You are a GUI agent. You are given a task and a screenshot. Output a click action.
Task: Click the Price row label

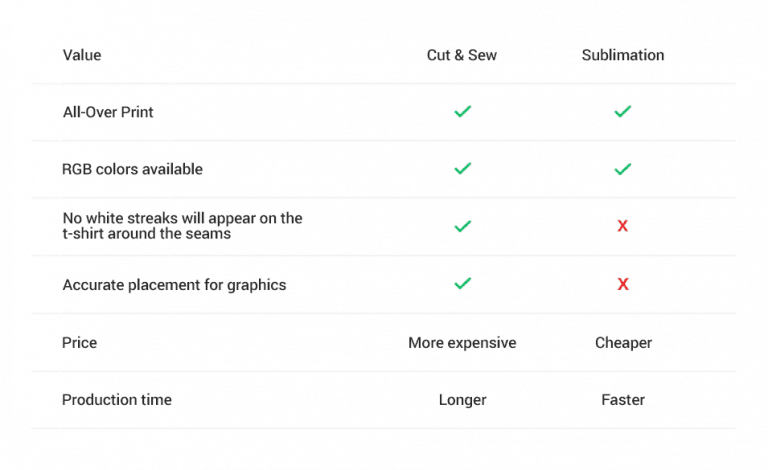pos(80,342)
